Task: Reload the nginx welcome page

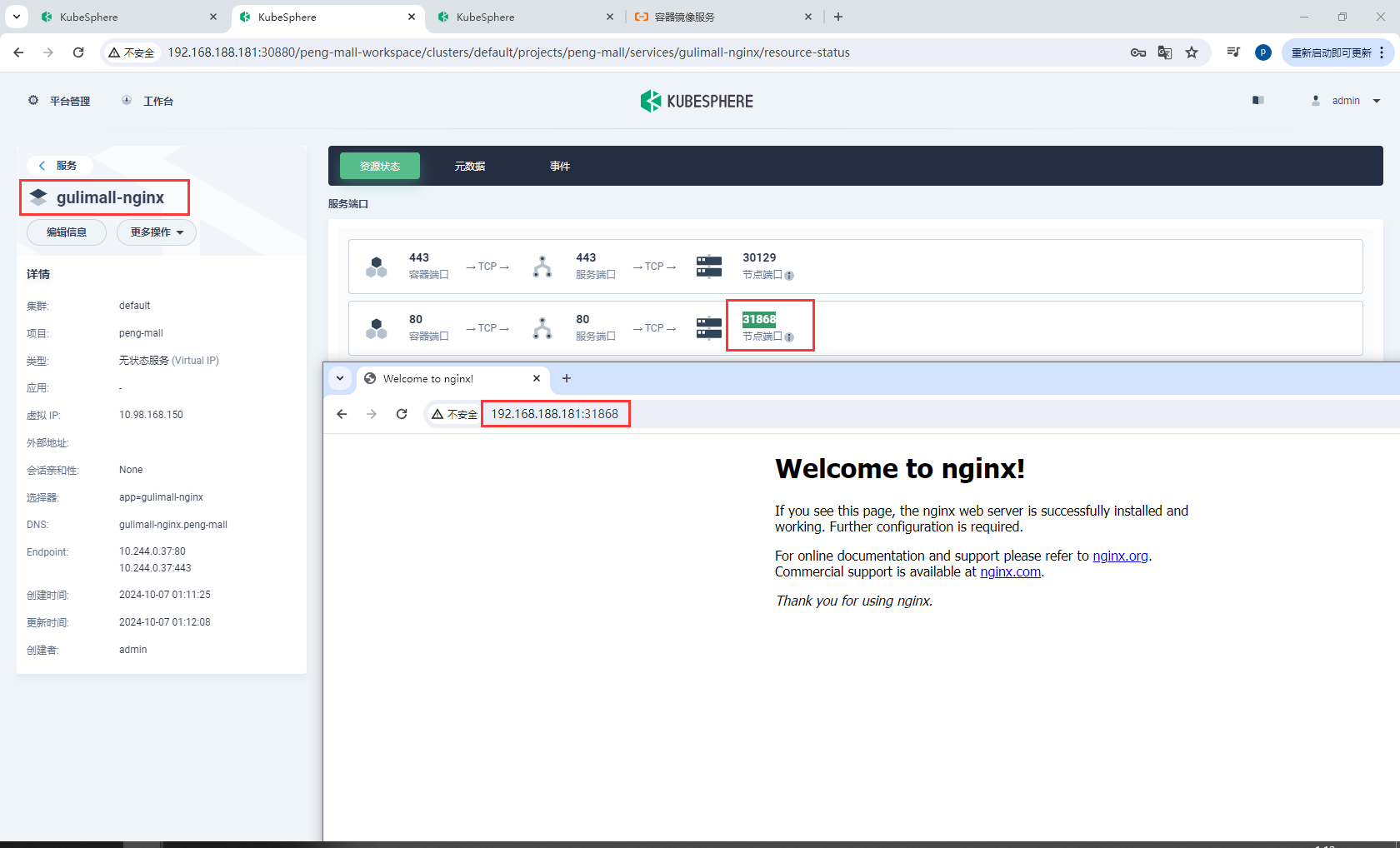Action: [402, 414]
